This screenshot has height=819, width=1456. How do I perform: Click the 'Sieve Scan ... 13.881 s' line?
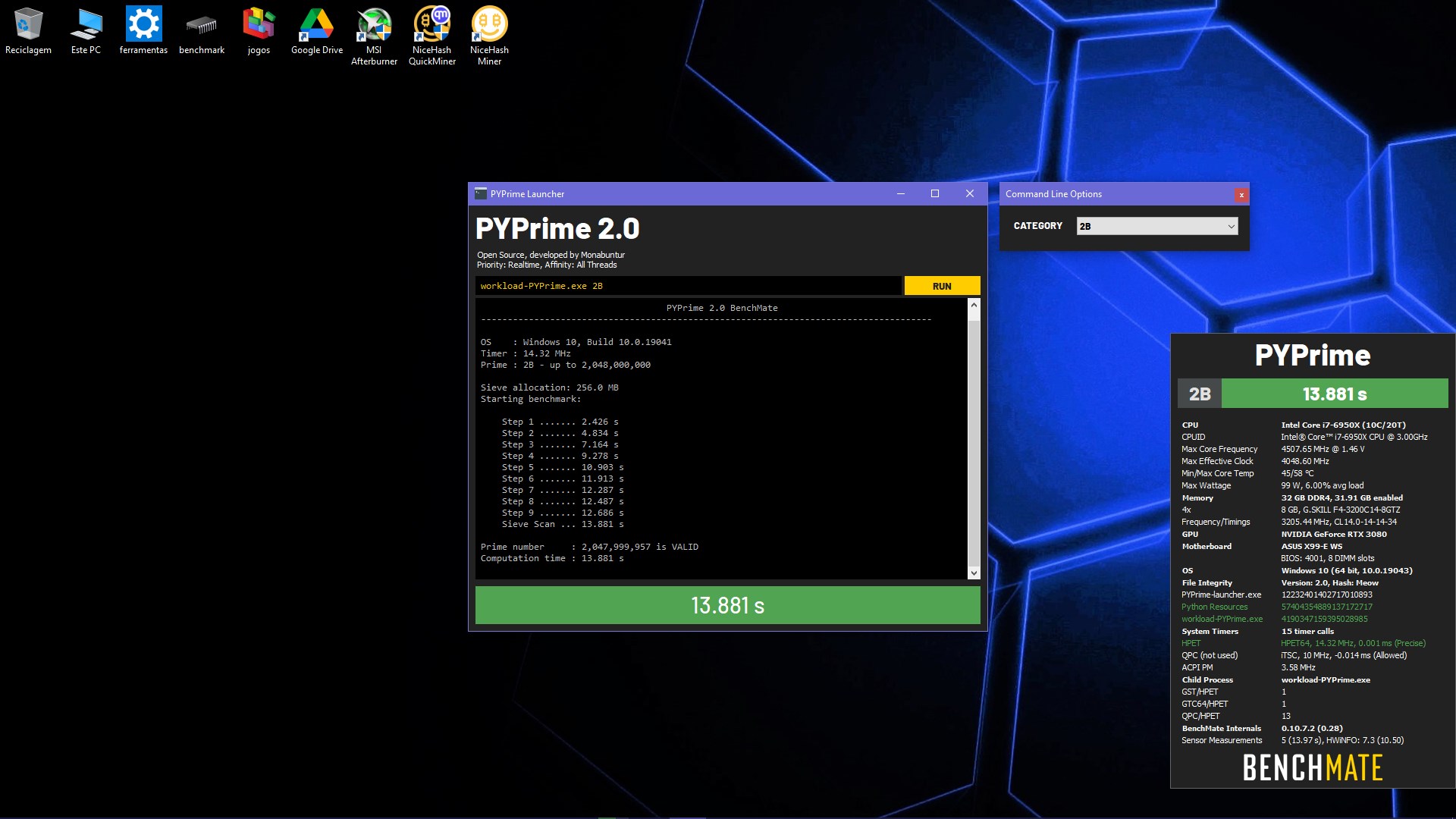[563, 524]
